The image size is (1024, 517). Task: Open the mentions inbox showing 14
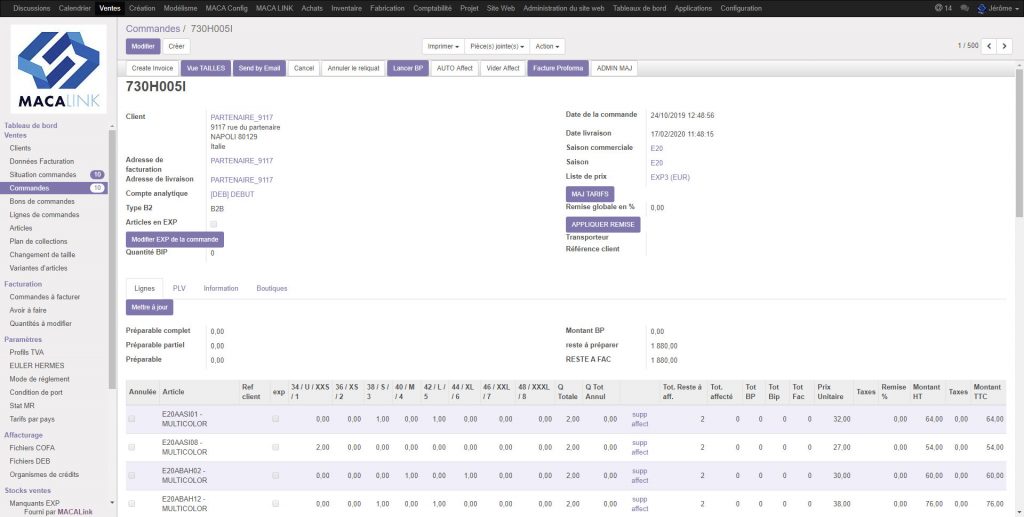pyautogui.click(x=943, y=8)
